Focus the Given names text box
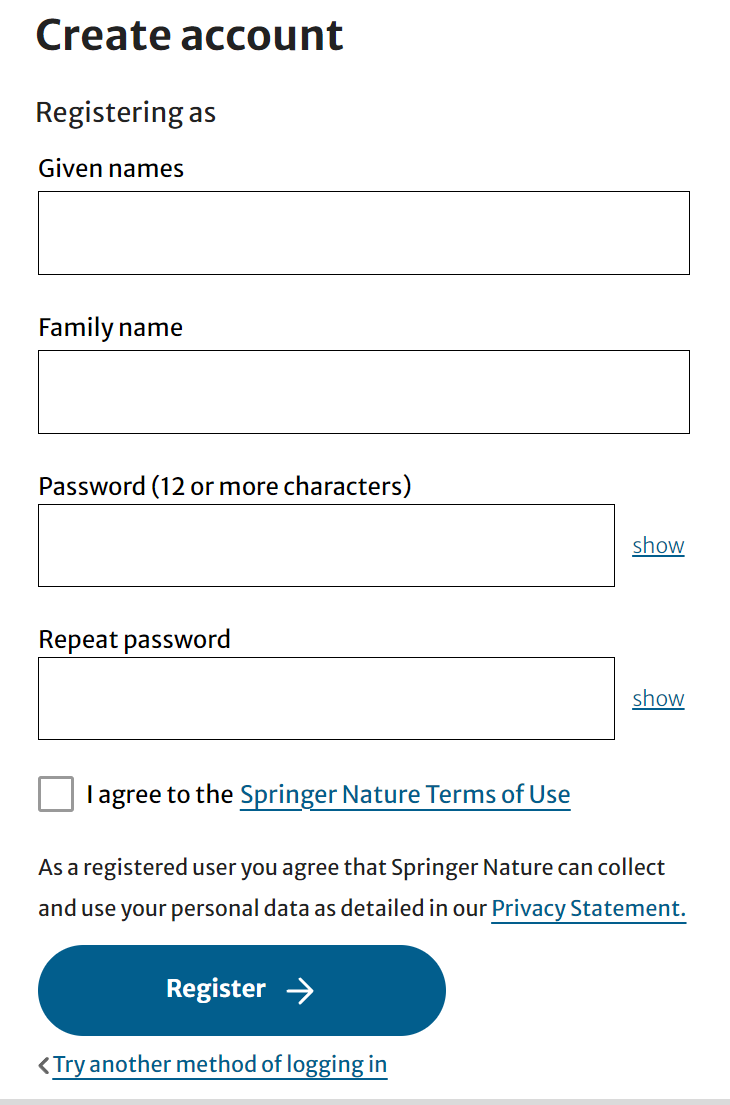The width and height of the screenshot is (730, 1105). (363, 233)
